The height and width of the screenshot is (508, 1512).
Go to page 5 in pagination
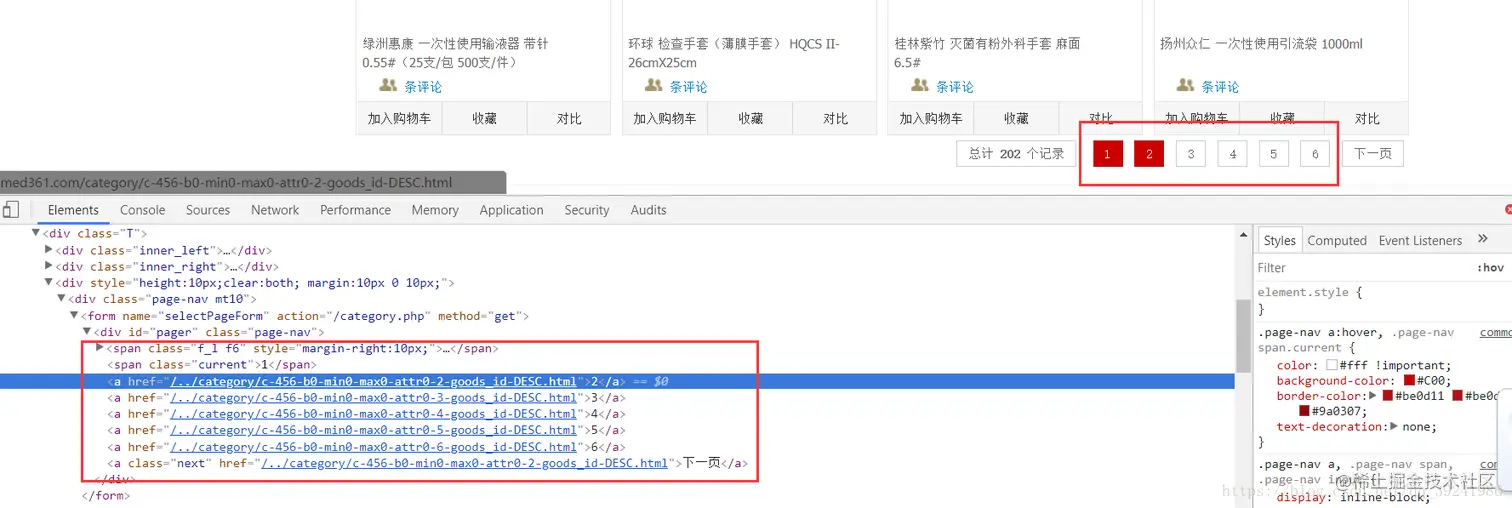click(x=1273, y=154)
